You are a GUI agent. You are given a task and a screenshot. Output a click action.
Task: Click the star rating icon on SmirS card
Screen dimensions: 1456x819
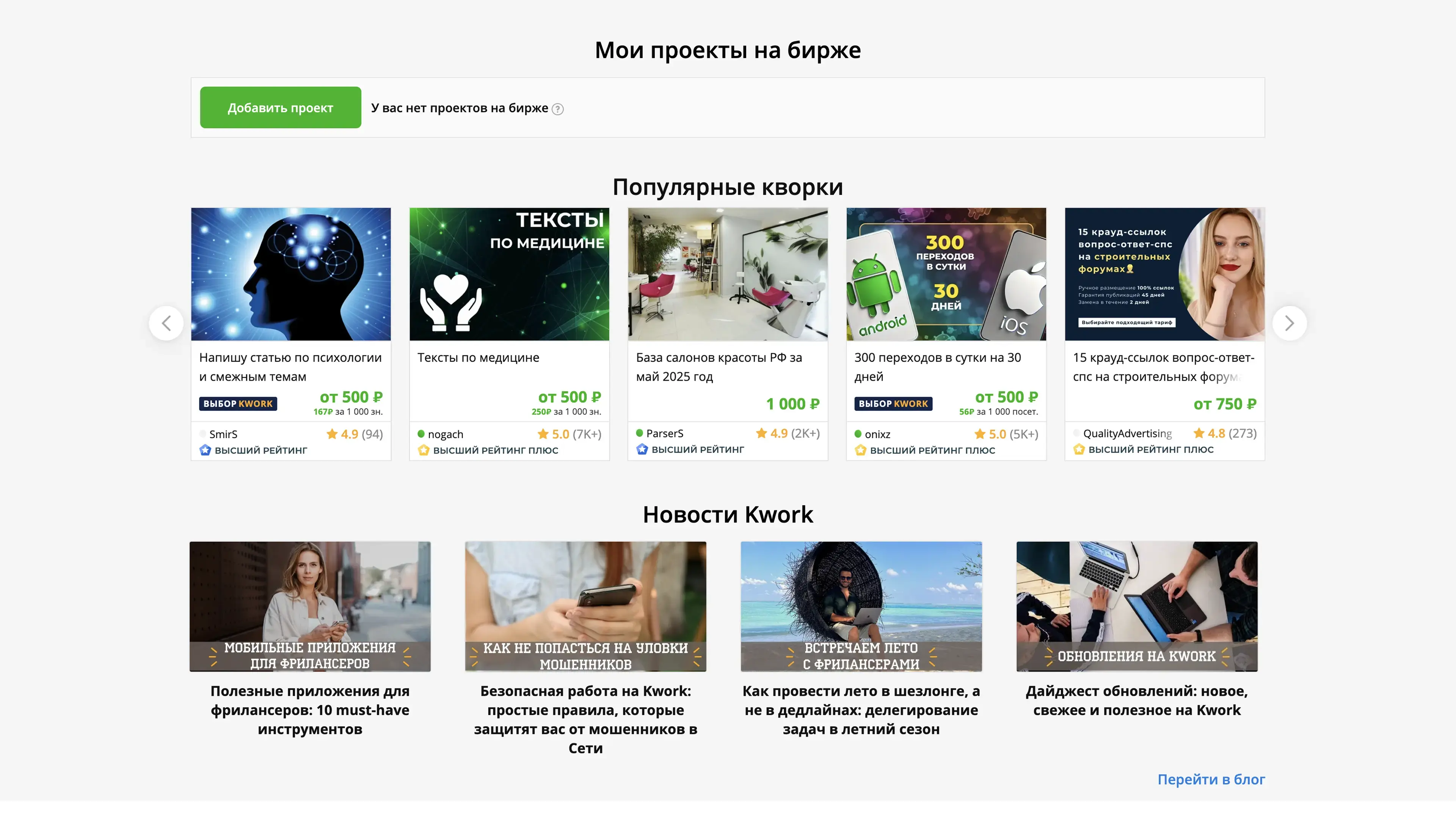click(x=332, y=434)
